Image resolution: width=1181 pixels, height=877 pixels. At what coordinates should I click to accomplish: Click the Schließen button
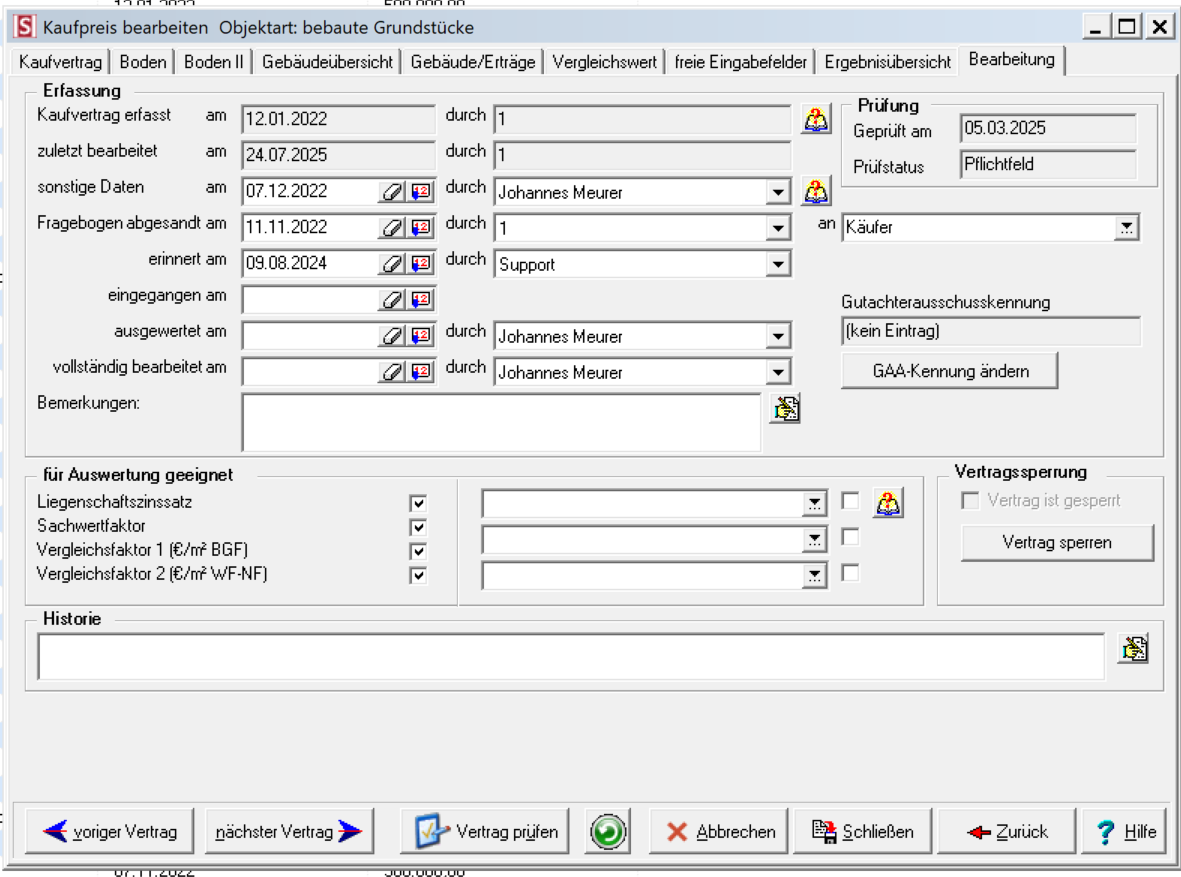863,832
